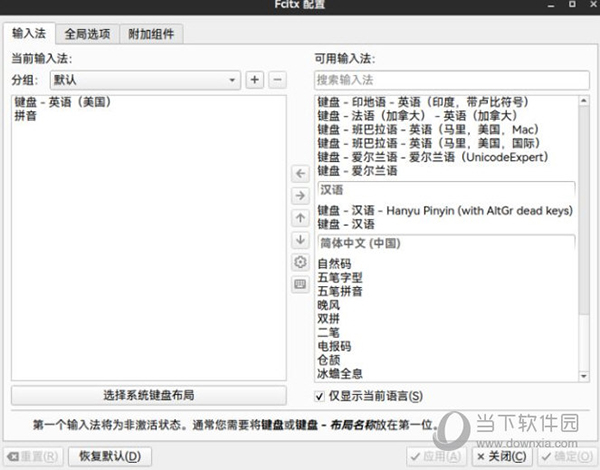600x470 pixels.
Task: Remove the current group with minus button
Action: [x=278, y=80]
